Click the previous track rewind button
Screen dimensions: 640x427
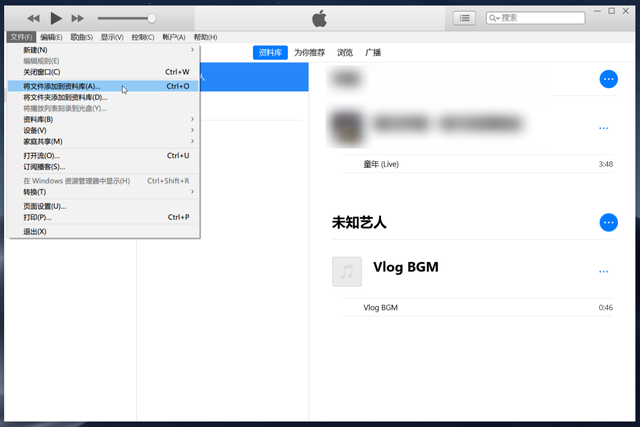(33, 18)
